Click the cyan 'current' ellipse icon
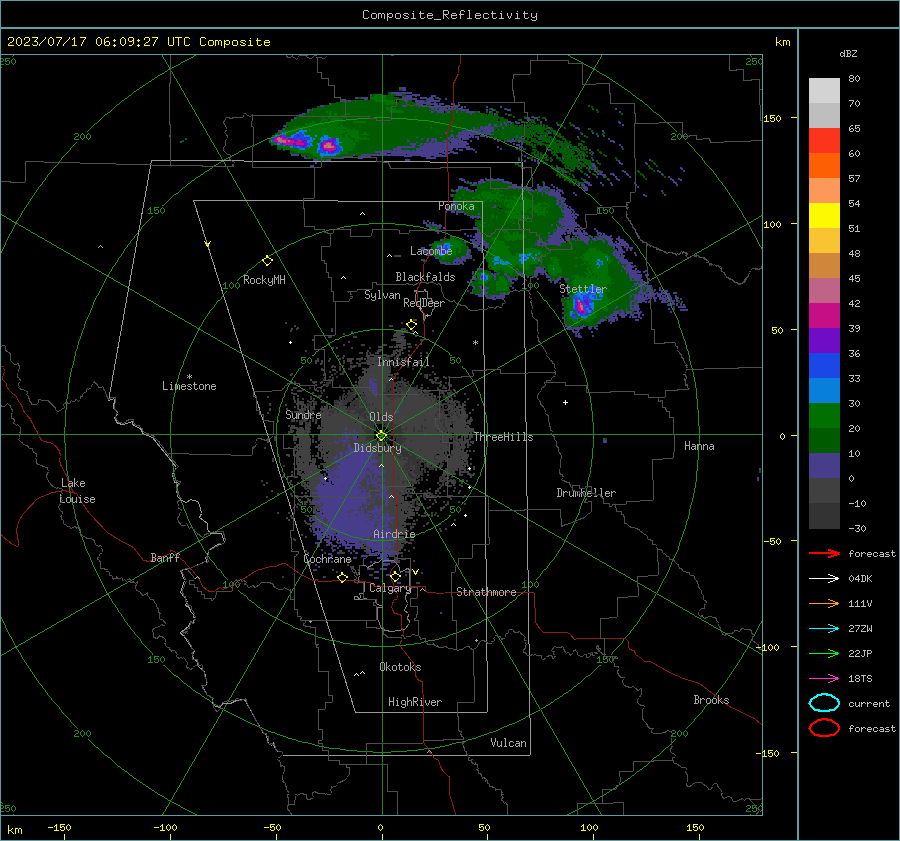This screenshot has width=900, height=841. 824,703
